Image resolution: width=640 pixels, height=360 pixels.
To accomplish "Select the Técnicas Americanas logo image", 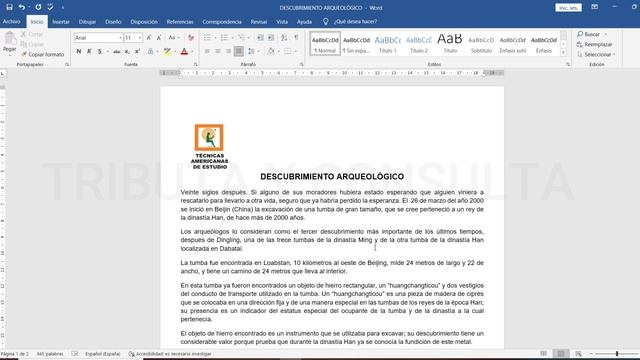I will pyautogui.click(x=209, y=147).
